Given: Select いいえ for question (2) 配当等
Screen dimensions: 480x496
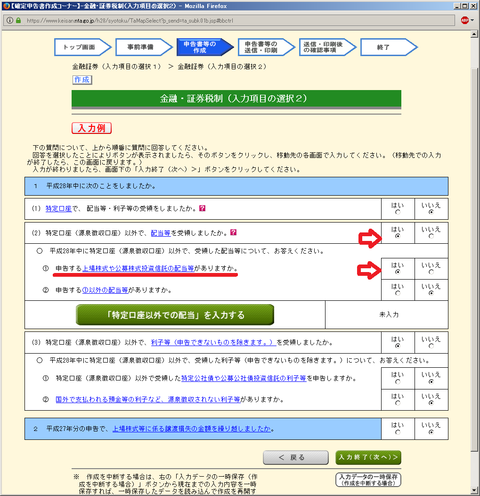Looking at the screenshot, I should click(x=431, y=236).
